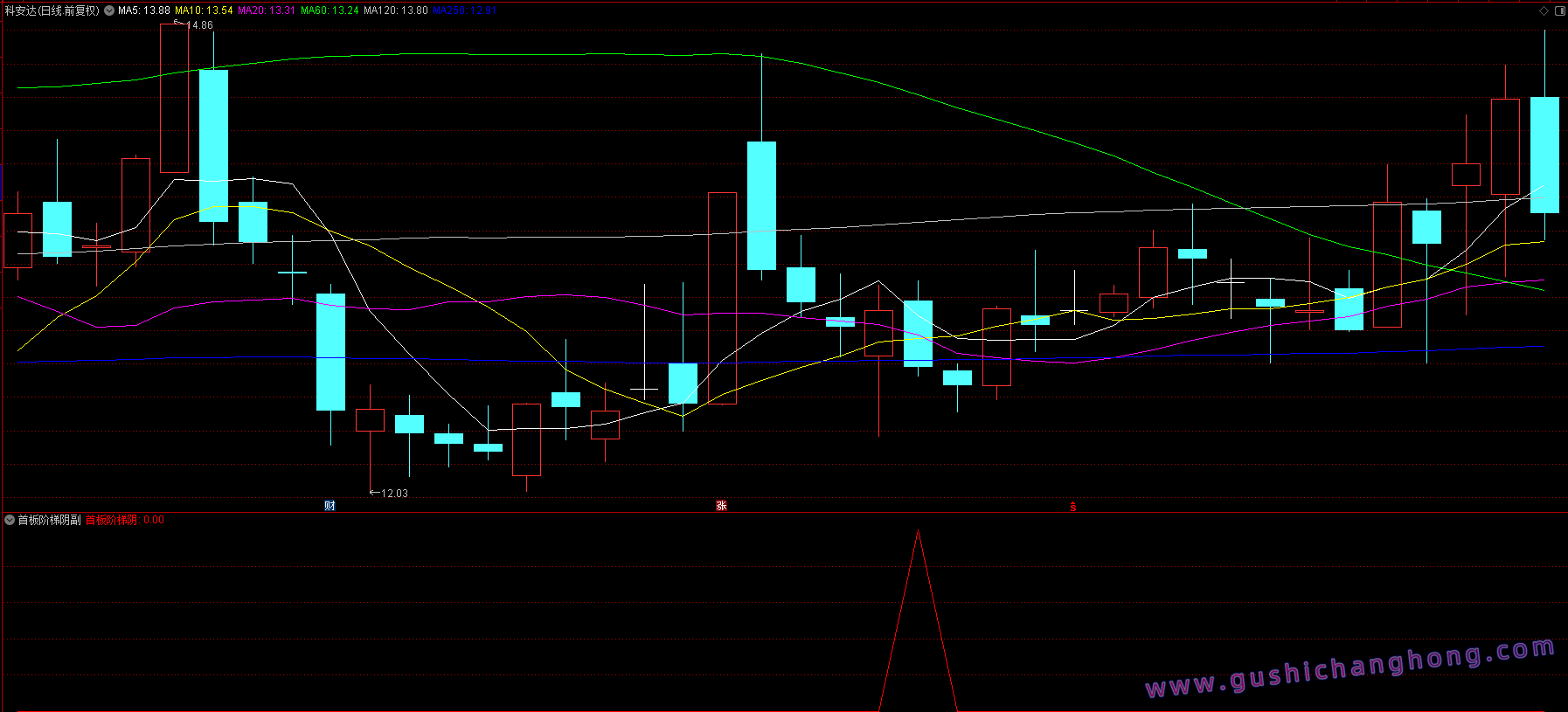The height and width of the screenshot is (712, 1568).
Task: Click the red 首板阶梯阴: 0.00 value
Action: click(124, 520)
